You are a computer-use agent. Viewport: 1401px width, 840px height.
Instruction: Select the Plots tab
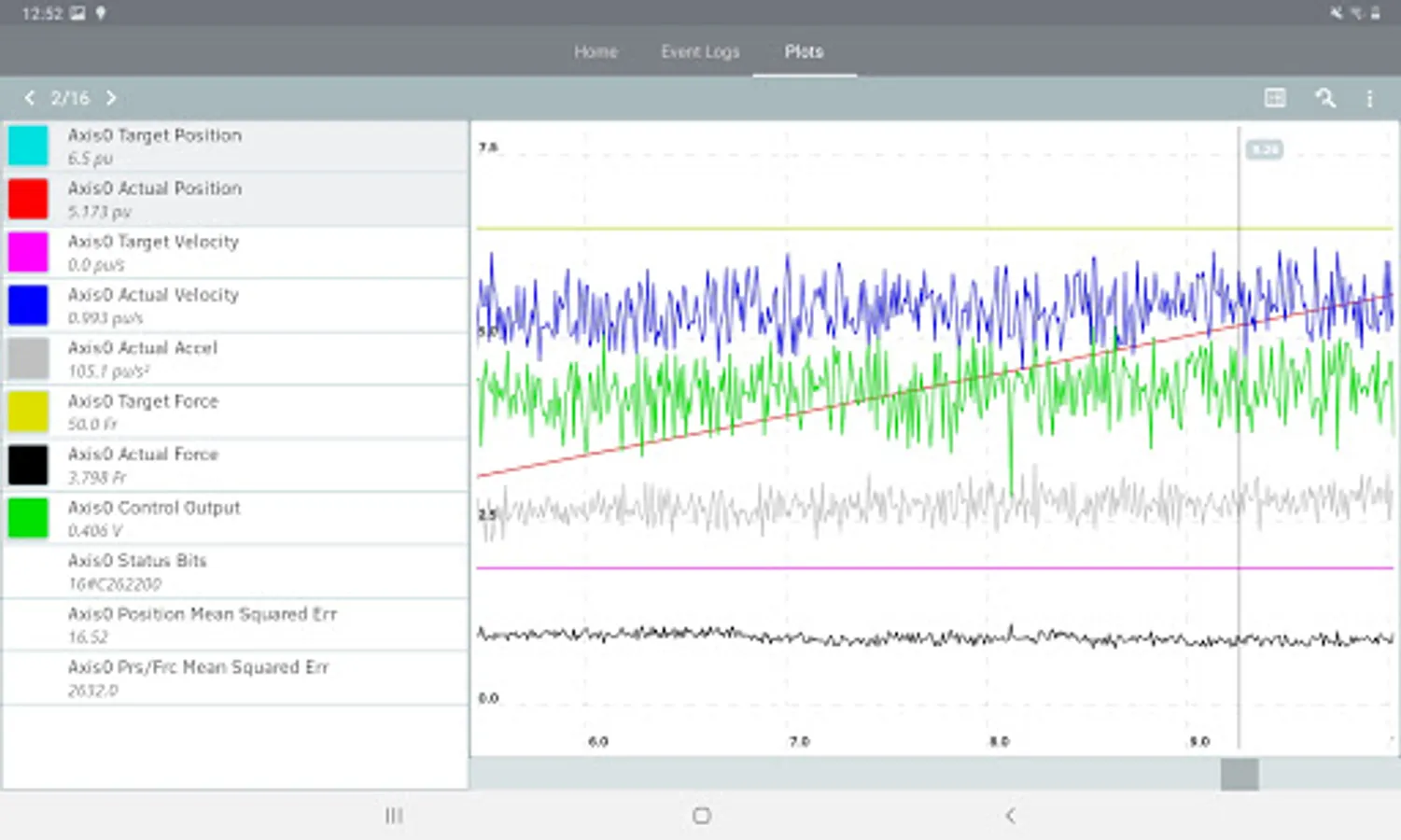[x=804, y=51]
